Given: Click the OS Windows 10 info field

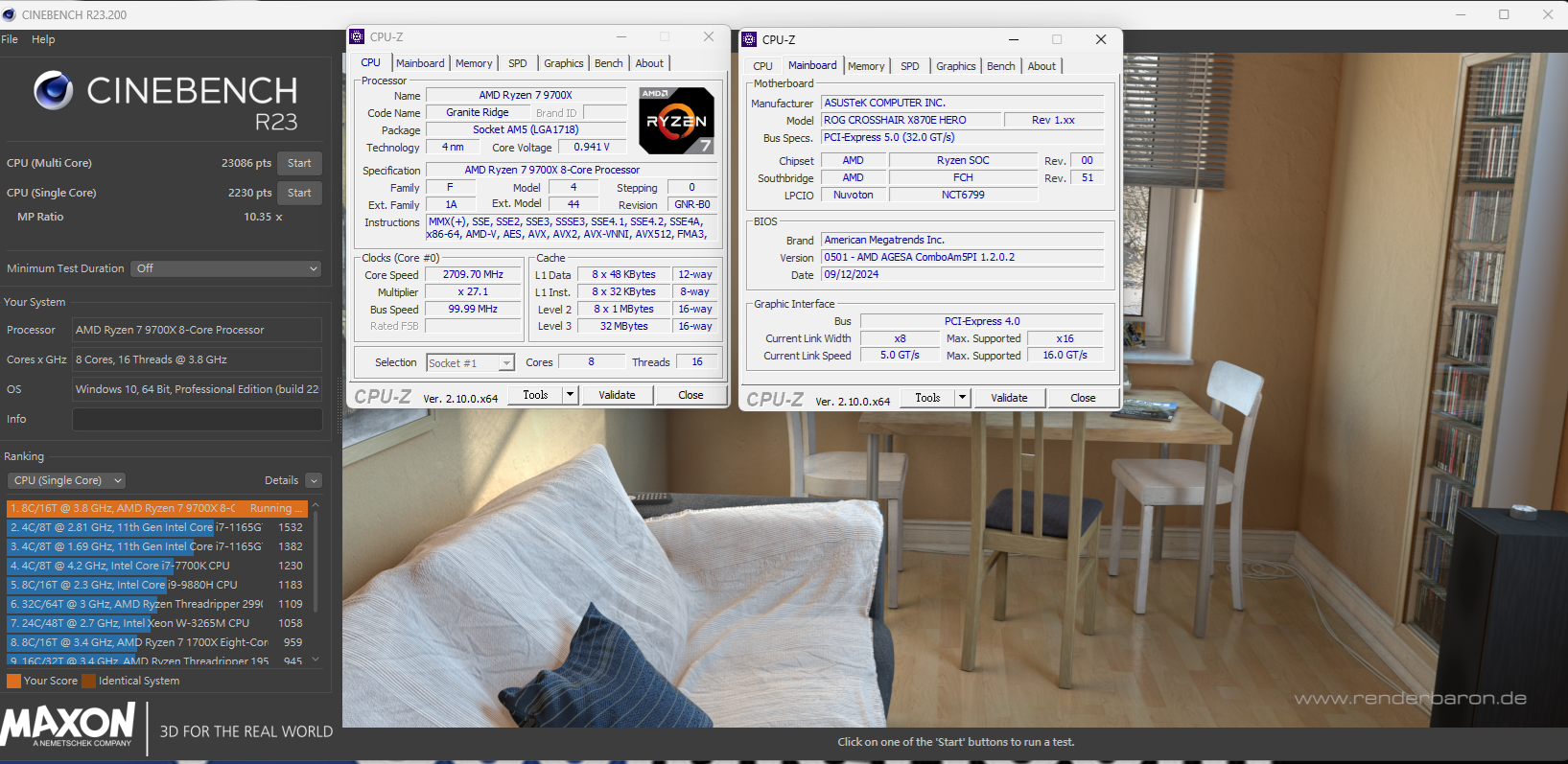Looking at the screenshot, I should [x=198, y=389].
